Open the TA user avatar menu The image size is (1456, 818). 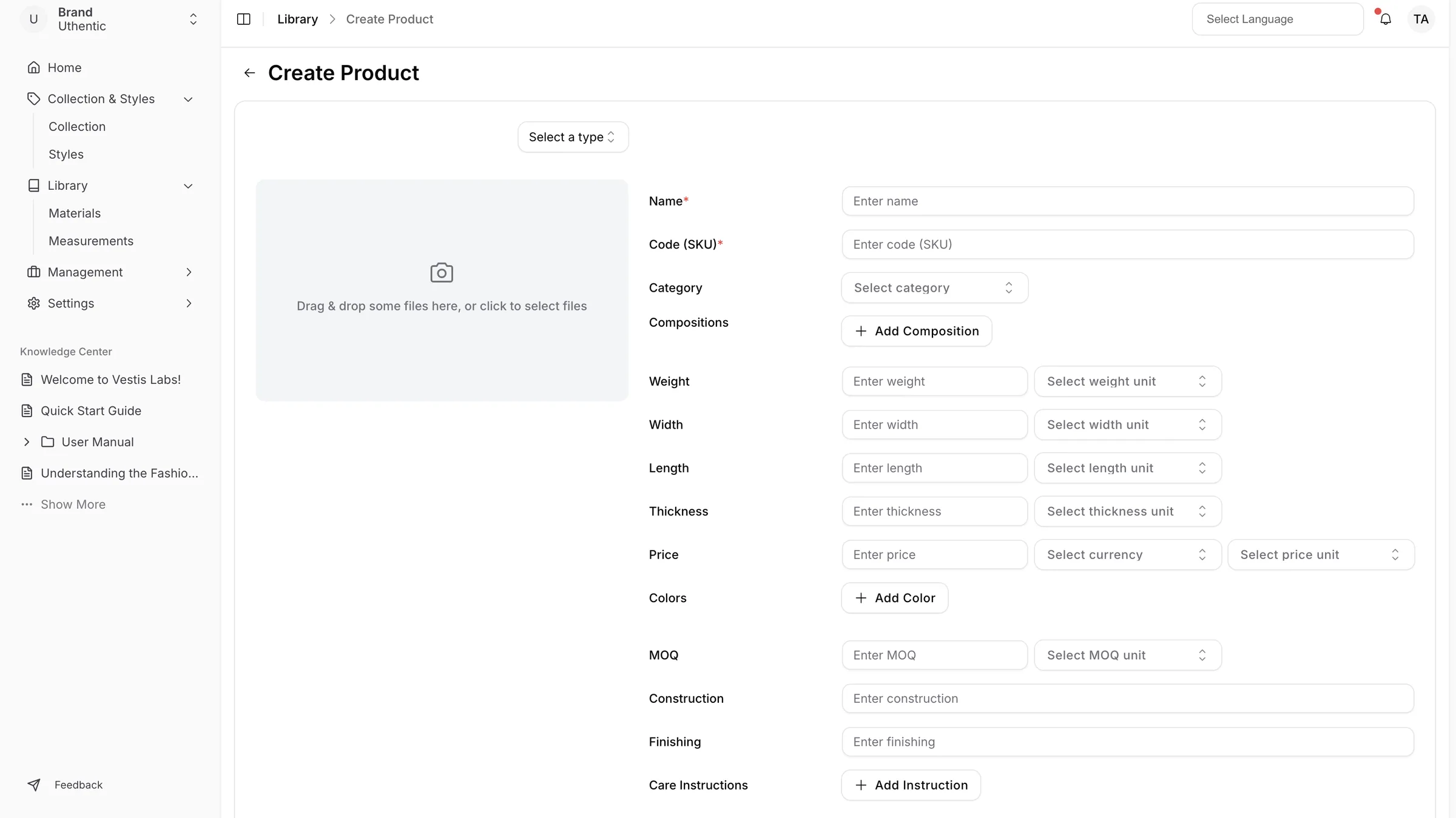[1421, 19]
